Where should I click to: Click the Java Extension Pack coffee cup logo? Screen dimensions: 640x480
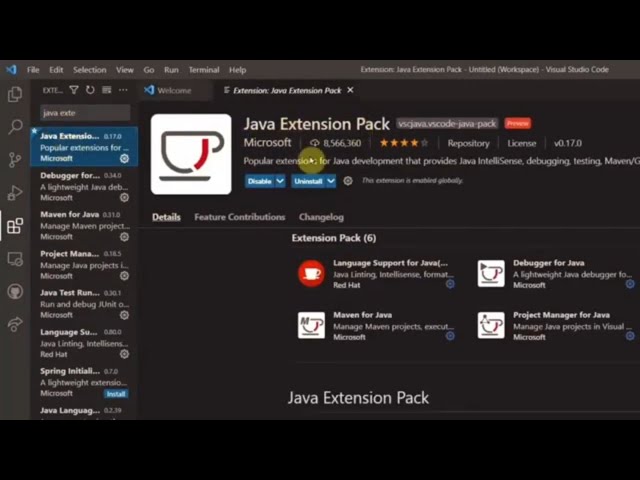point(191,154)
